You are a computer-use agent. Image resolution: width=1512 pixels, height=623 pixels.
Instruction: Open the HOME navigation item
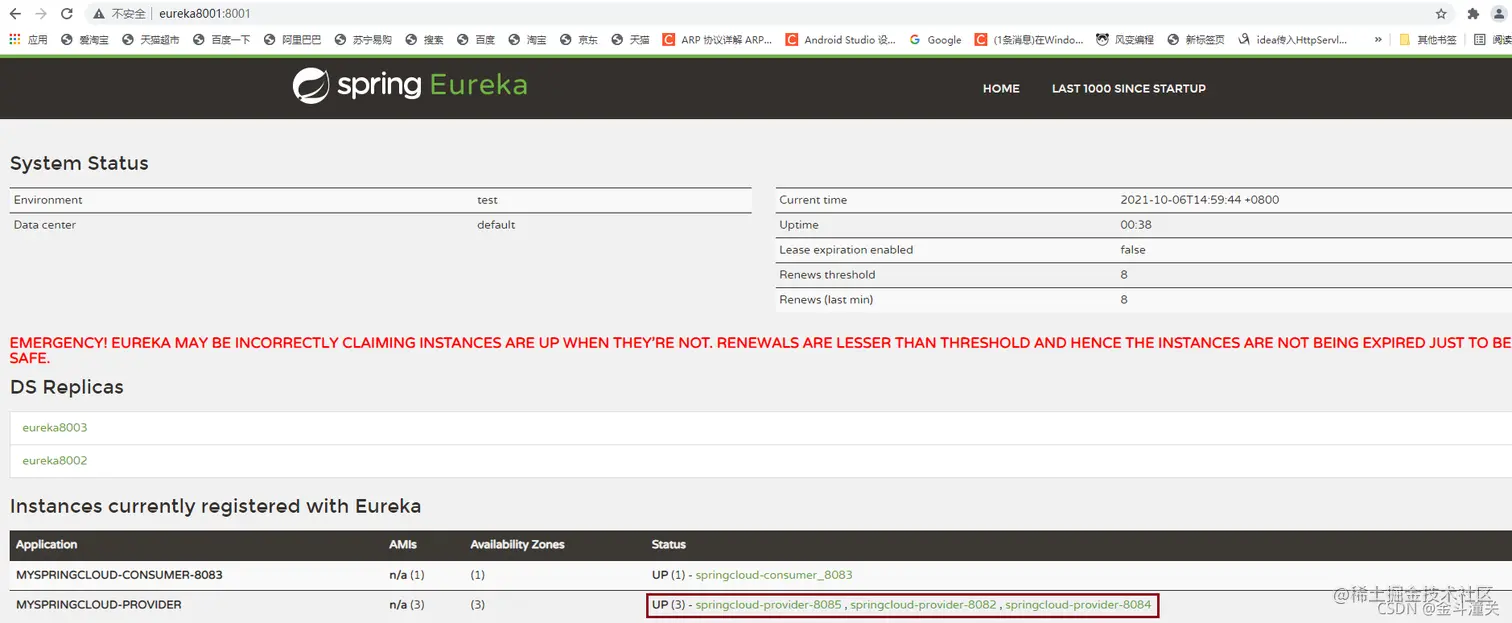(1001, 89)
